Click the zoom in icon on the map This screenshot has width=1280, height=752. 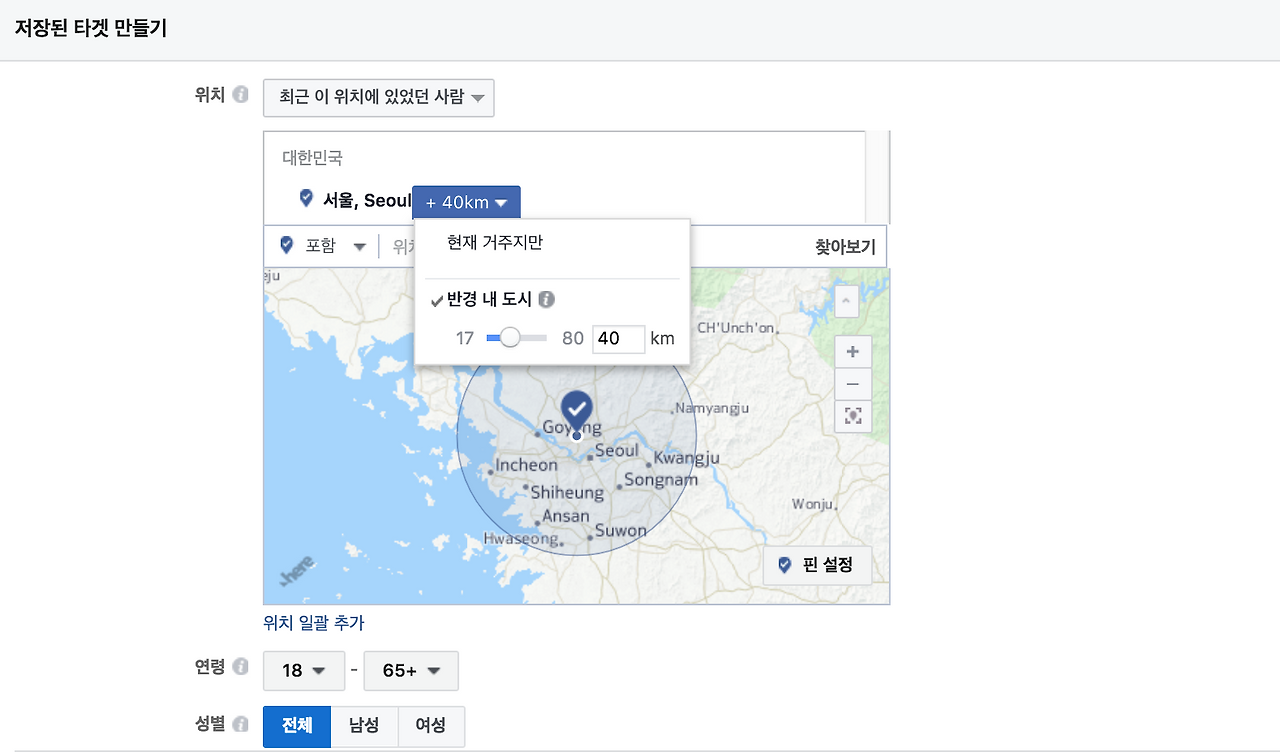pos(852,351)
